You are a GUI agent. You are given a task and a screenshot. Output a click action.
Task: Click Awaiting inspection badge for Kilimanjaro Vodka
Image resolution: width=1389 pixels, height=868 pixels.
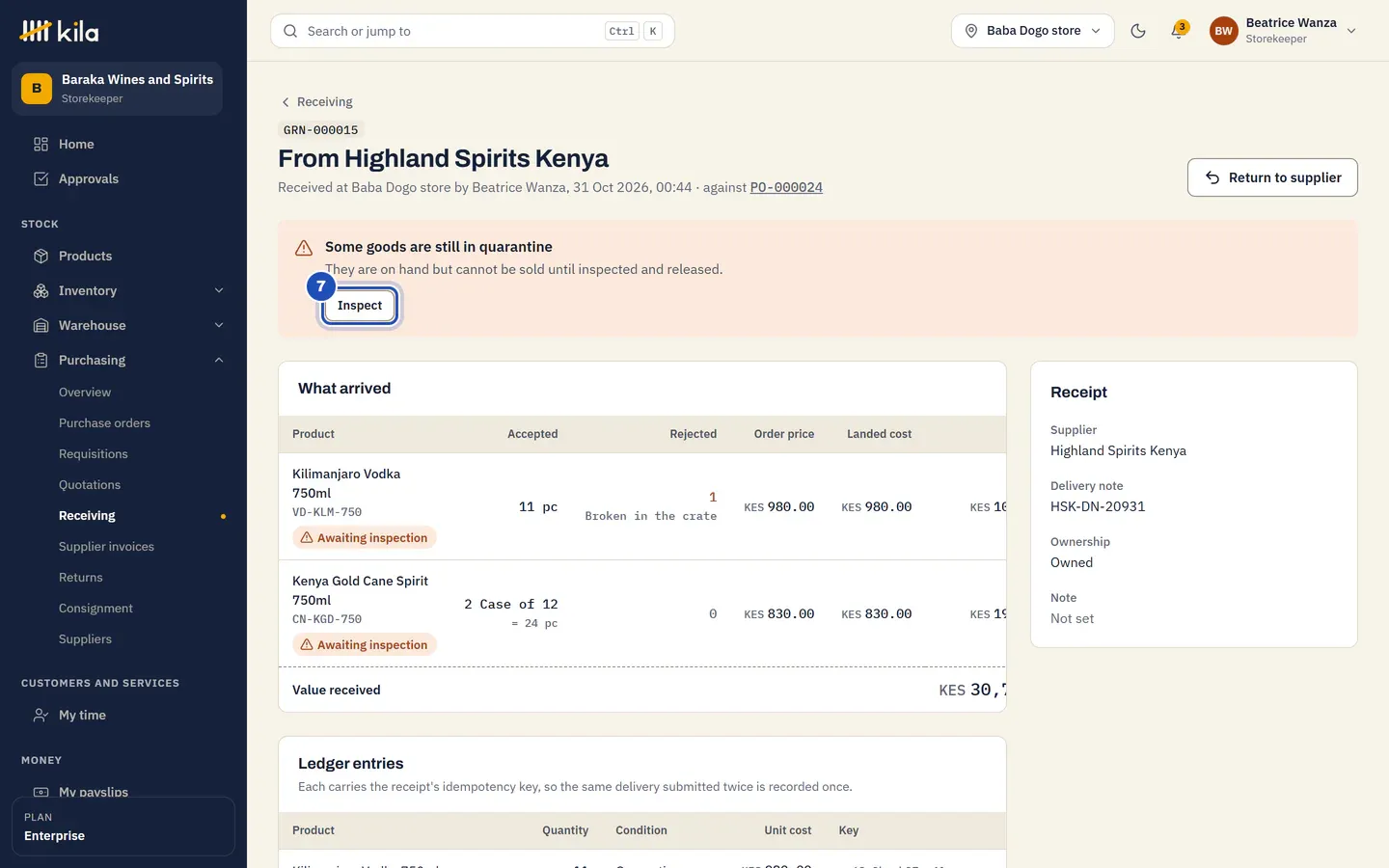pyautogui.click(x=365, y=538)
